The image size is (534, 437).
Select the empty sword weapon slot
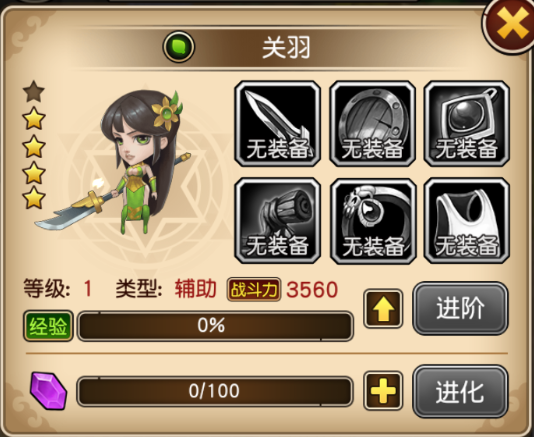coord(278,124)
